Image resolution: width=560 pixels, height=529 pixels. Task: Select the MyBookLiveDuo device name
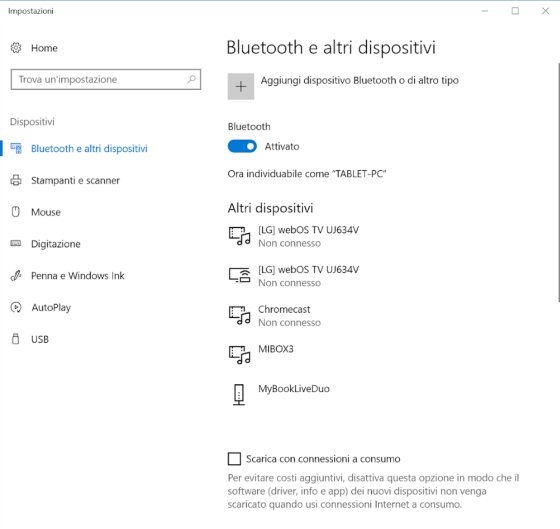click(x=294, y=389)
